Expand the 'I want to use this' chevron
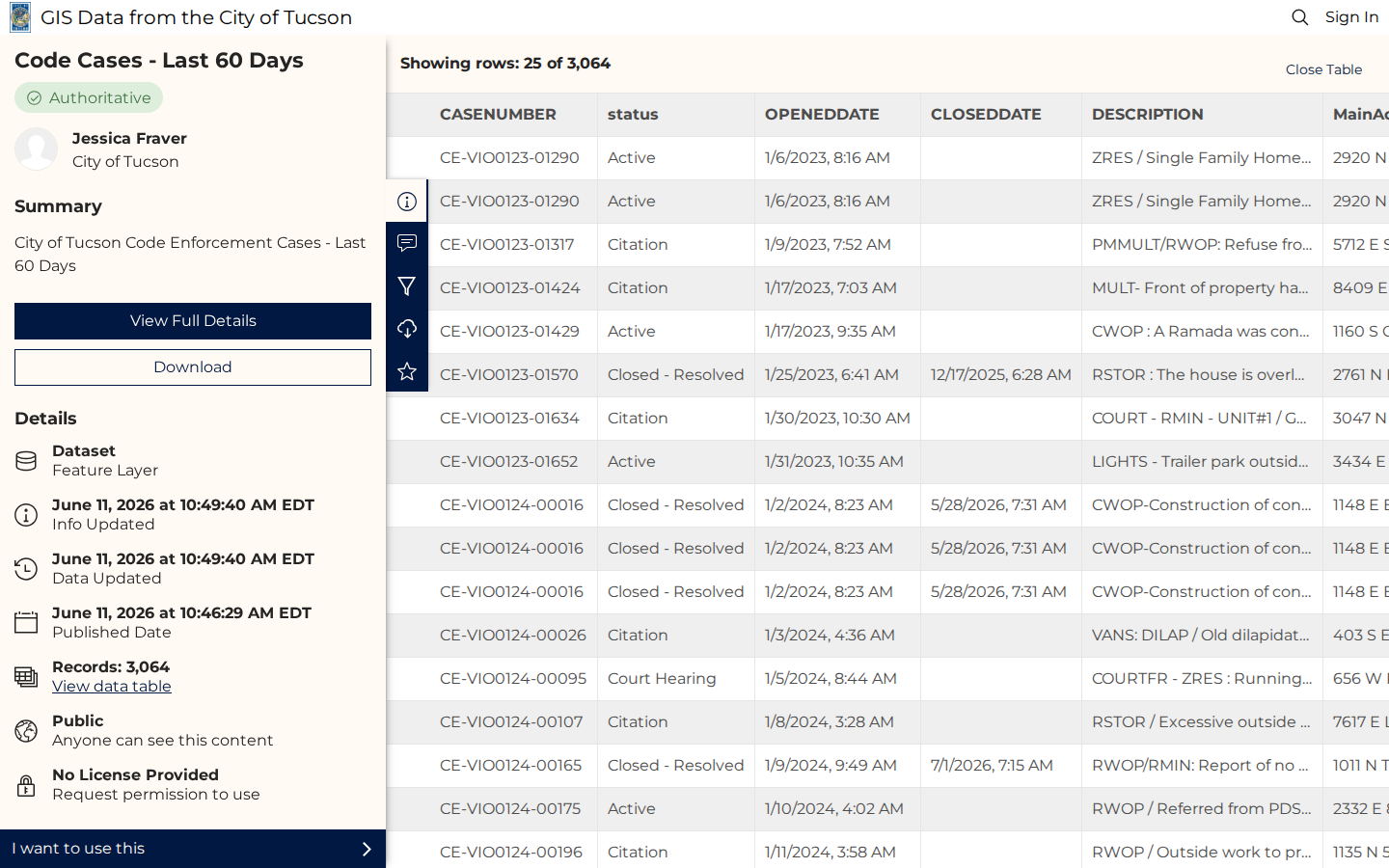This screenshot has width=1389, height=868. point(367,849)
